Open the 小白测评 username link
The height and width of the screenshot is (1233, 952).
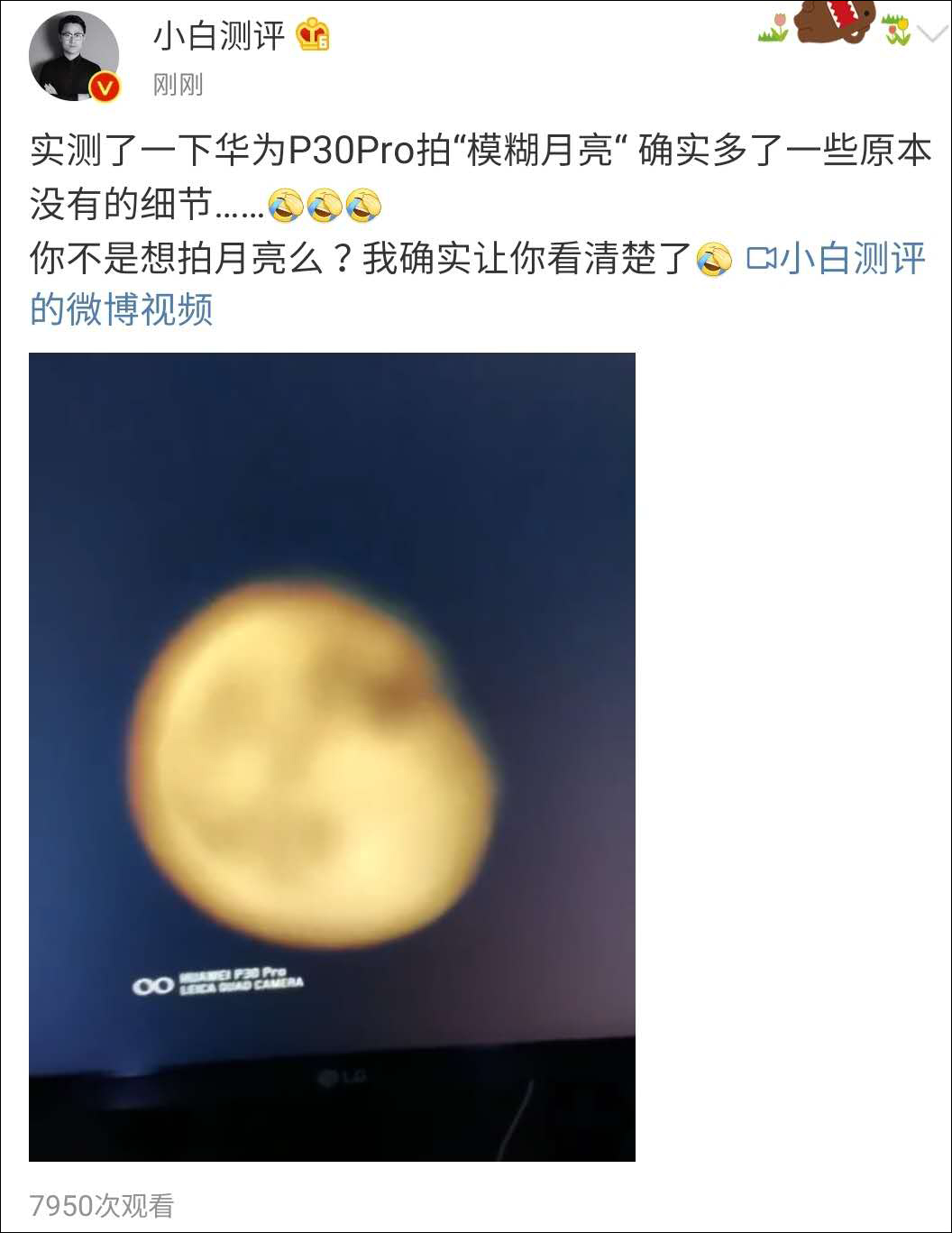pos(219,35)
